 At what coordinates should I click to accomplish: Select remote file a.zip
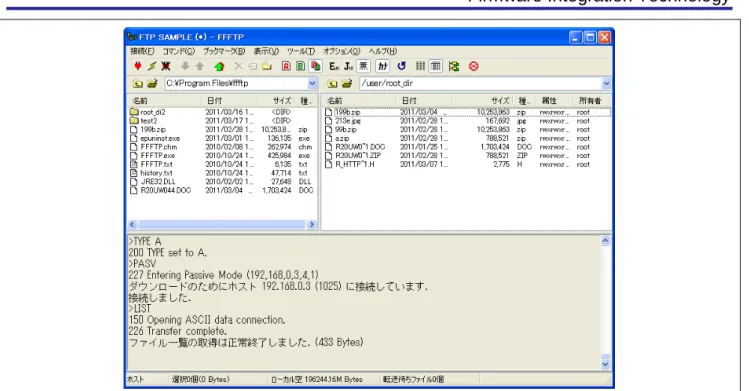(342, 138)
